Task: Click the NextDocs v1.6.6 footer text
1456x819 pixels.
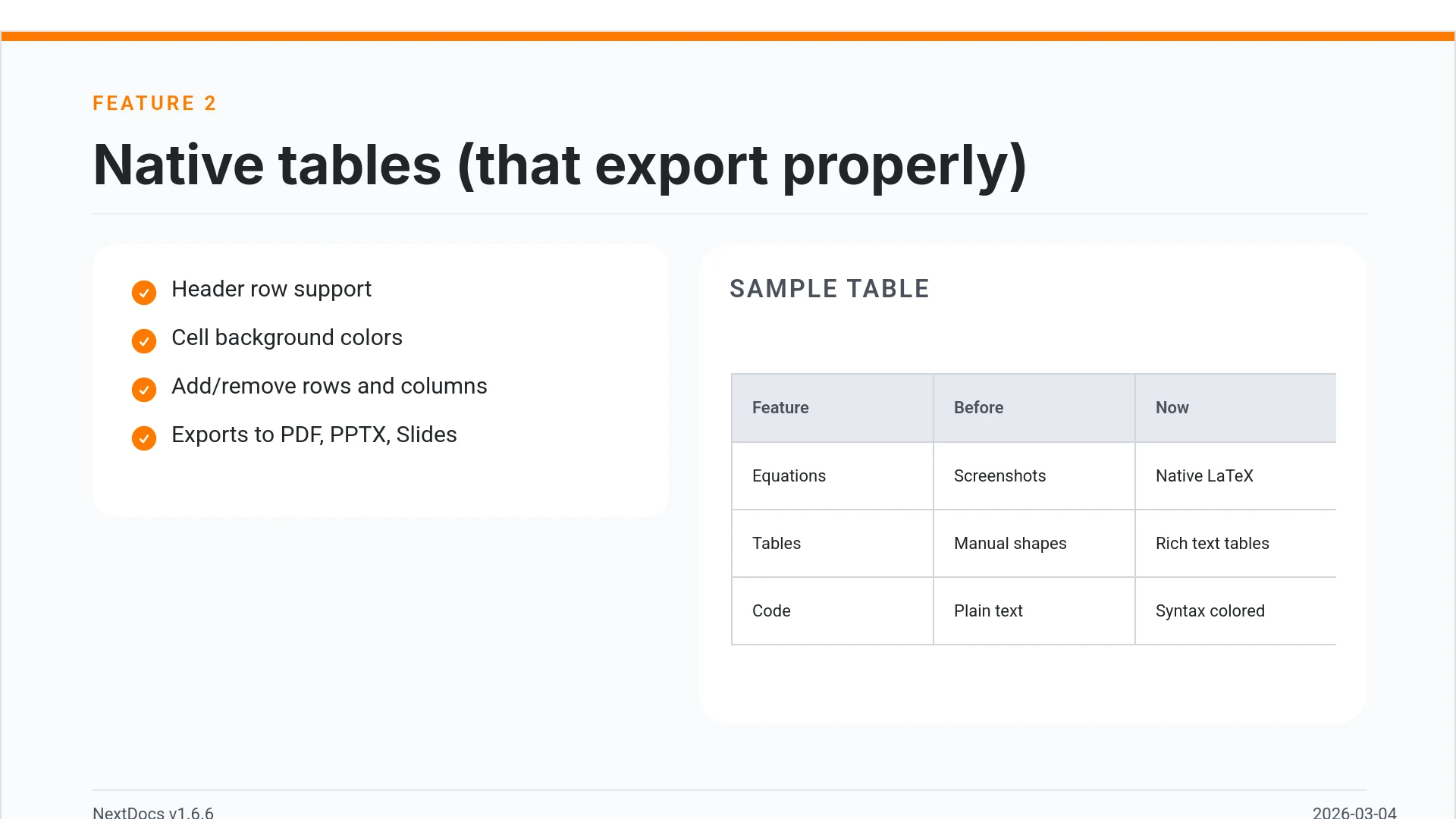Action: pos(153,812)
